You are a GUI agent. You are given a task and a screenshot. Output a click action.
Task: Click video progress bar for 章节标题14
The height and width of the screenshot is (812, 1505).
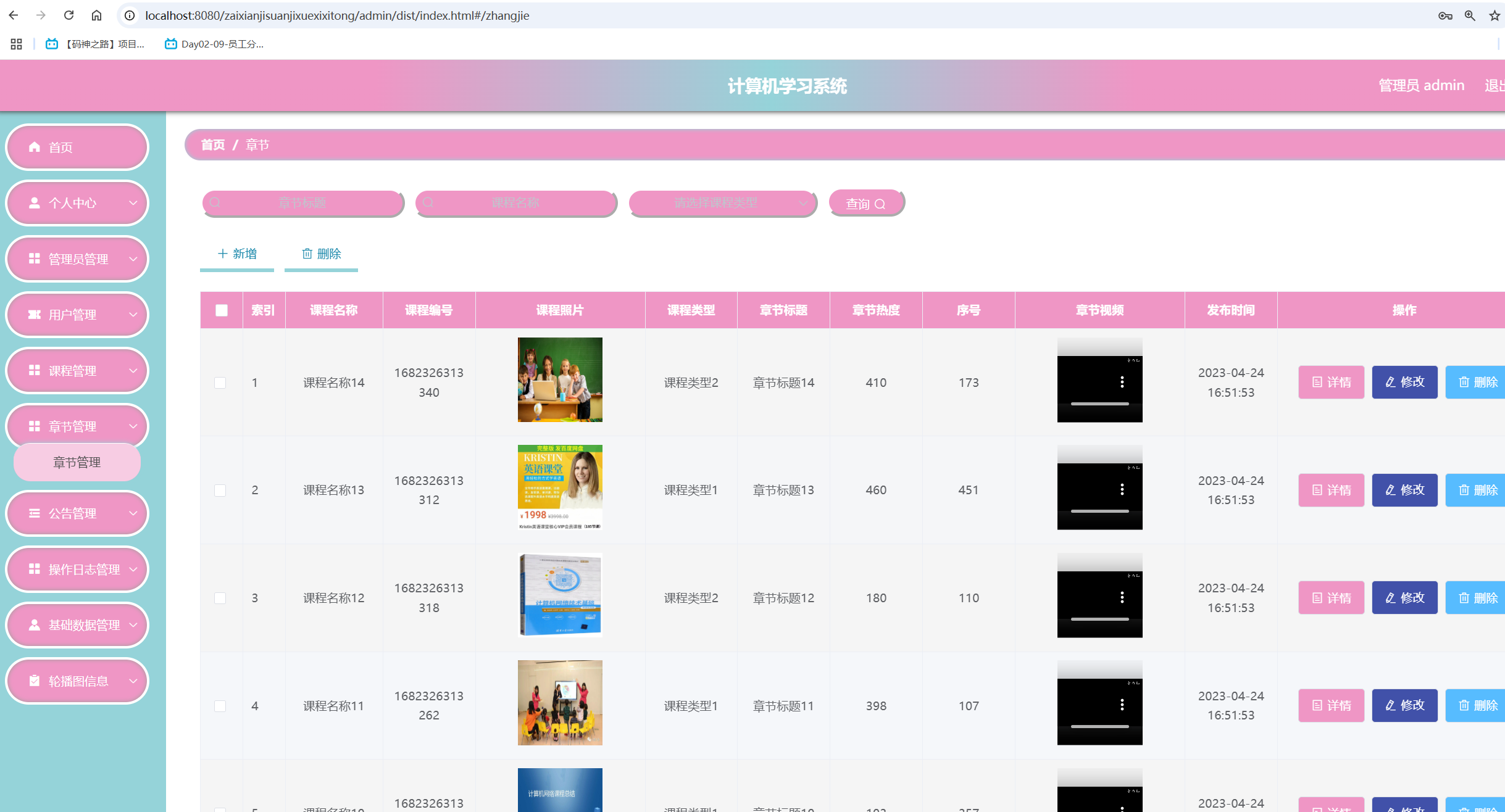[x=1099, y=404]
